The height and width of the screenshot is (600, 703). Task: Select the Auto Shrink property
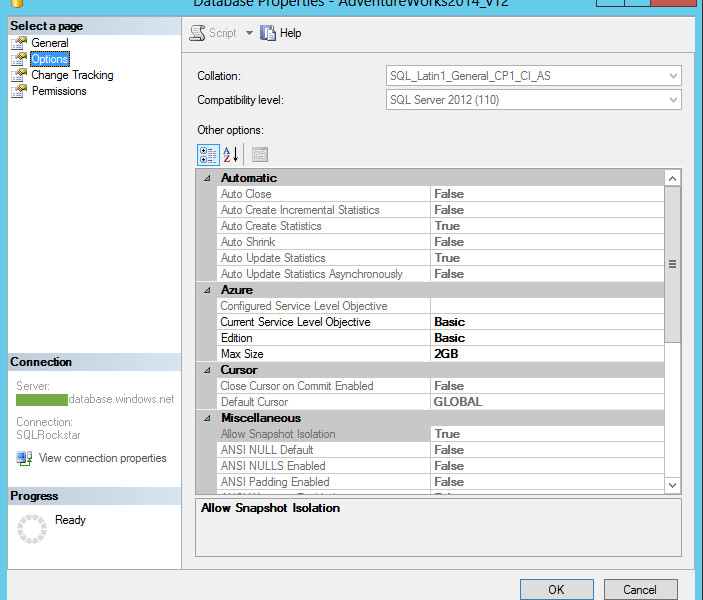click(440, 242)
